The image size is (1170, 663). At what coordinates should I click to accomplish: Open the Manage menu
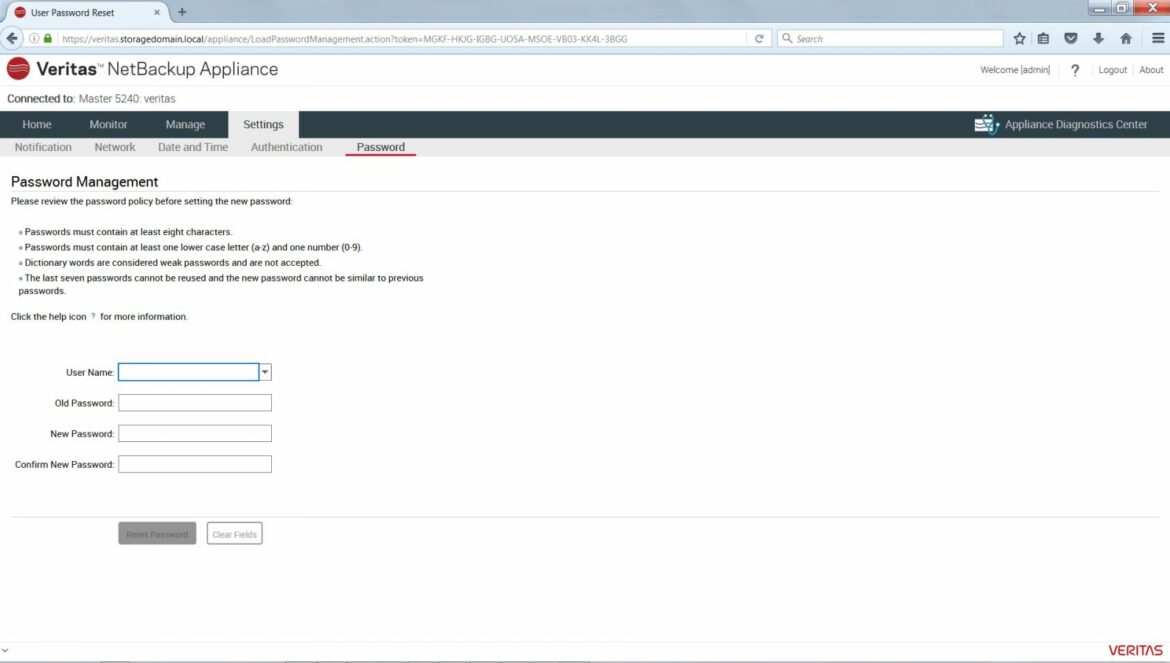(x=185, y=125)
